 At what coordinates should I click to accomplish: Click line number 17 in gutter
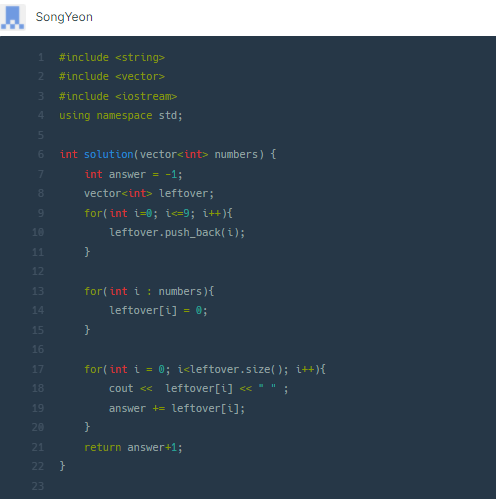(x=38, y=369)
